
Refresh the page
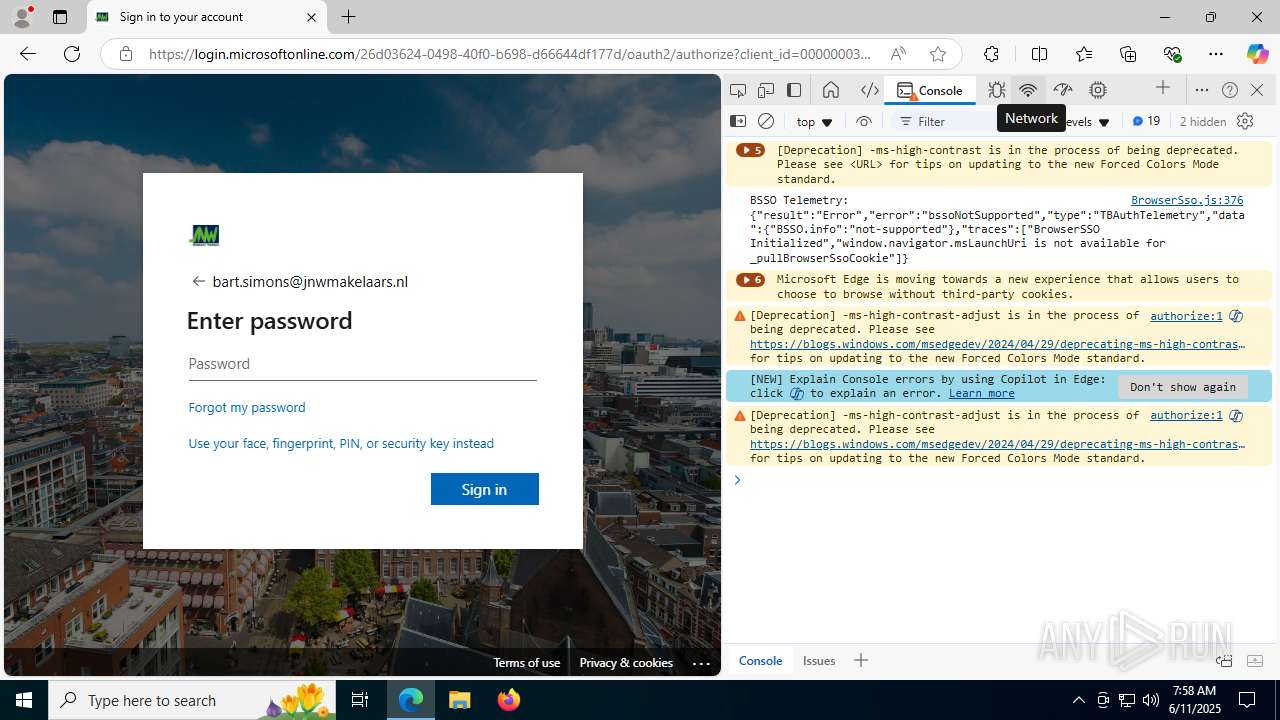(x=72, y=54)
